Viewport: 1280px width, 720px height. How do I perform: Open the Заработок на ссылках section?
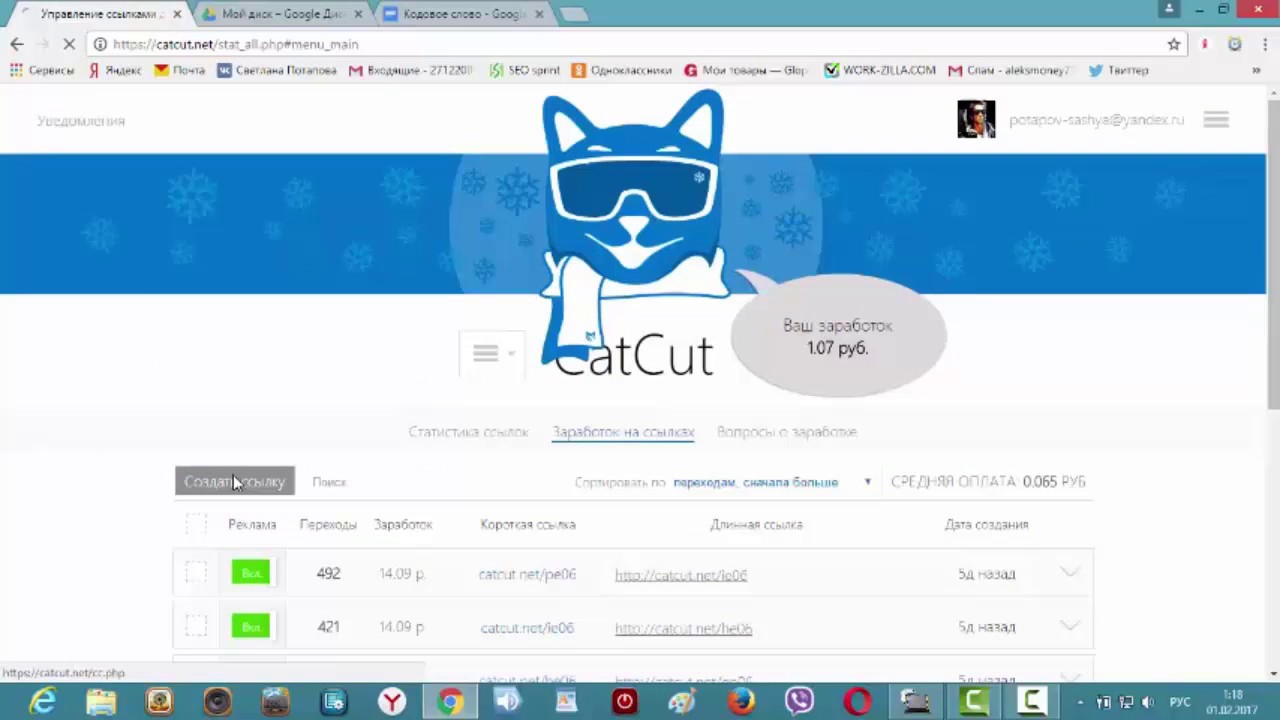pos(623,432)
